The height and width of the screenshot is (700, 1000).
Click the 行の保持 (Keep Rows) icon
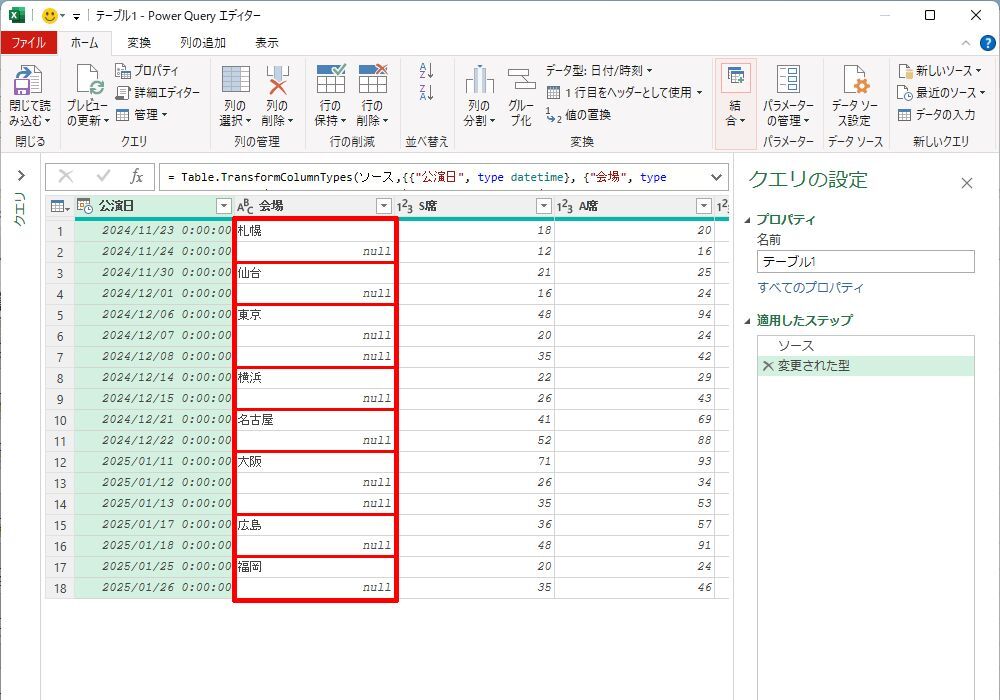(x=330, y=82)
